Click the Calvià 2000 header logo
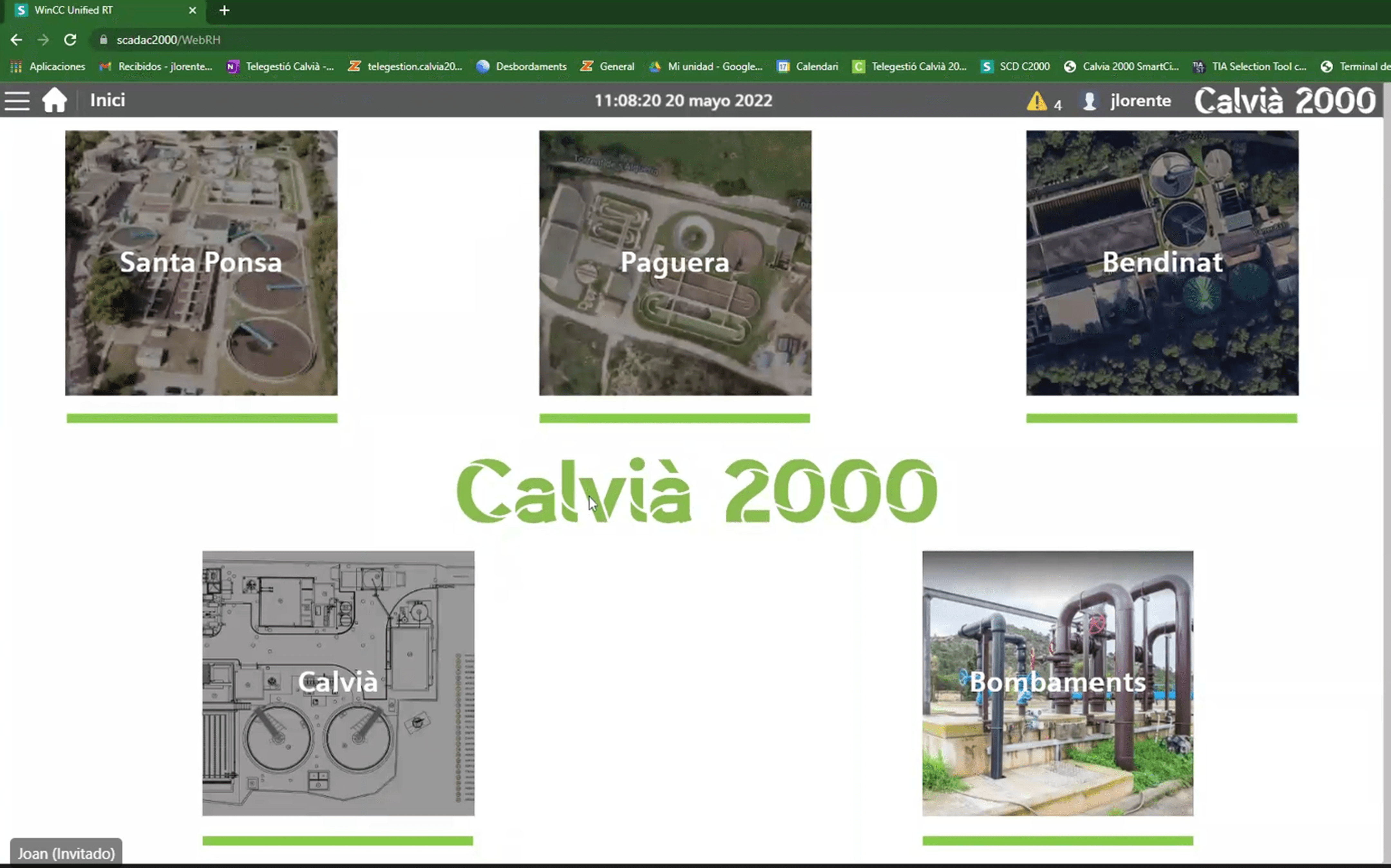This screenshot has height=868, width=1391. coord(1285,100)
